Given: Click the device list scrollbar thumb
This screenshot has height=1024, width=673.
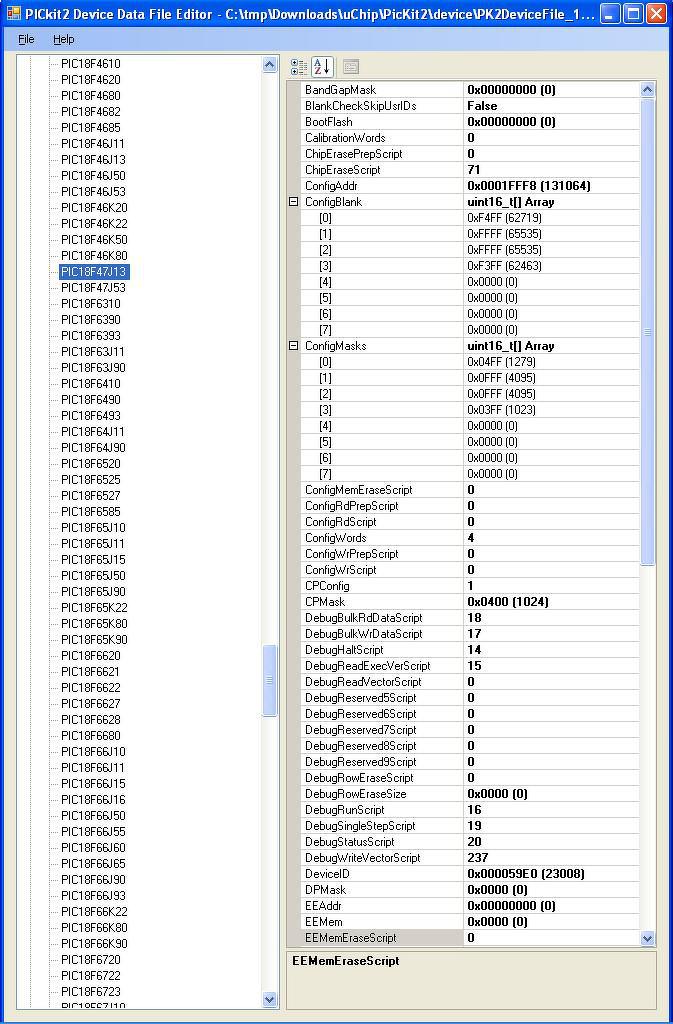Looking at the screenshot, I should point(270,680).
